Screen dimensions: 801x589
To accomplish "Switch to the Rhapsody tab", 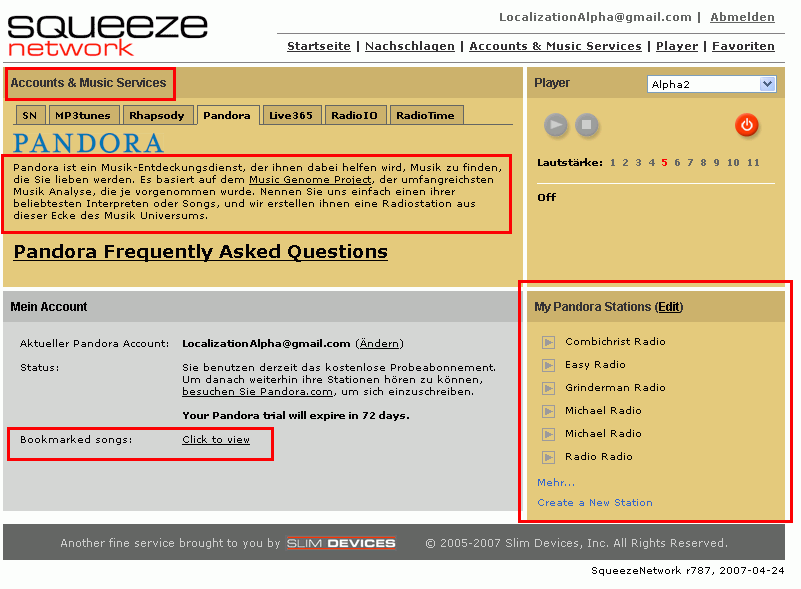I will [x=157, y=115].
